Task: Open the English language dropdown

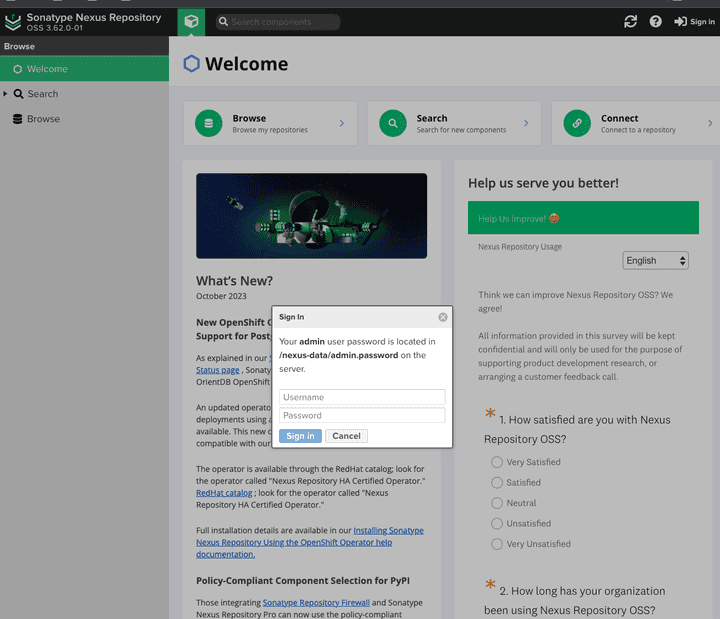Action: click(655, 260)
